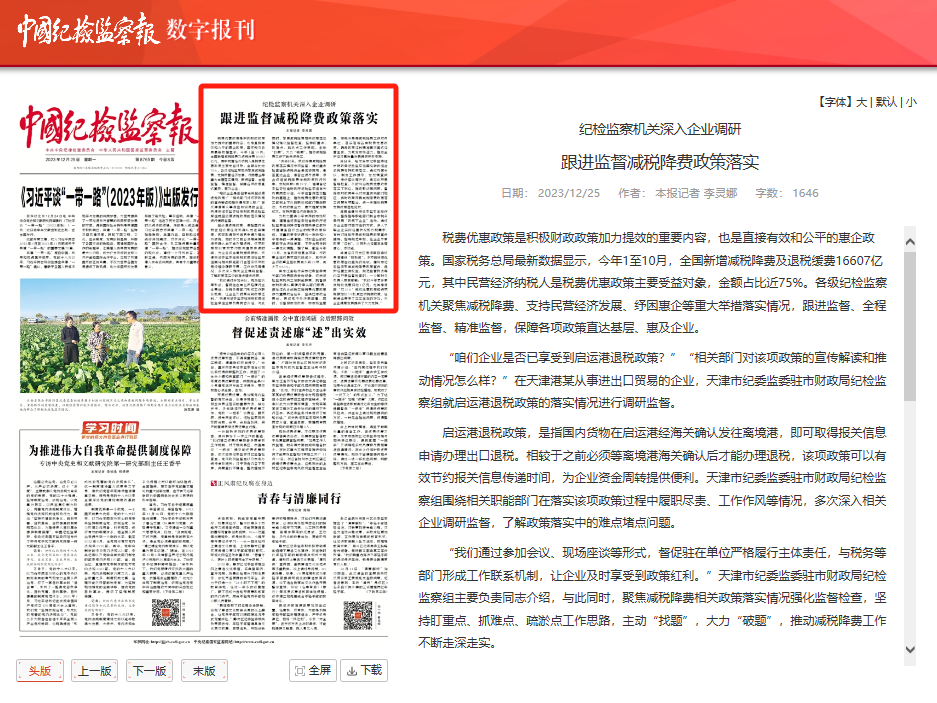Go to next page with 下一版
937x703 pixels.
pyautogui.click(x=149, y=671)
